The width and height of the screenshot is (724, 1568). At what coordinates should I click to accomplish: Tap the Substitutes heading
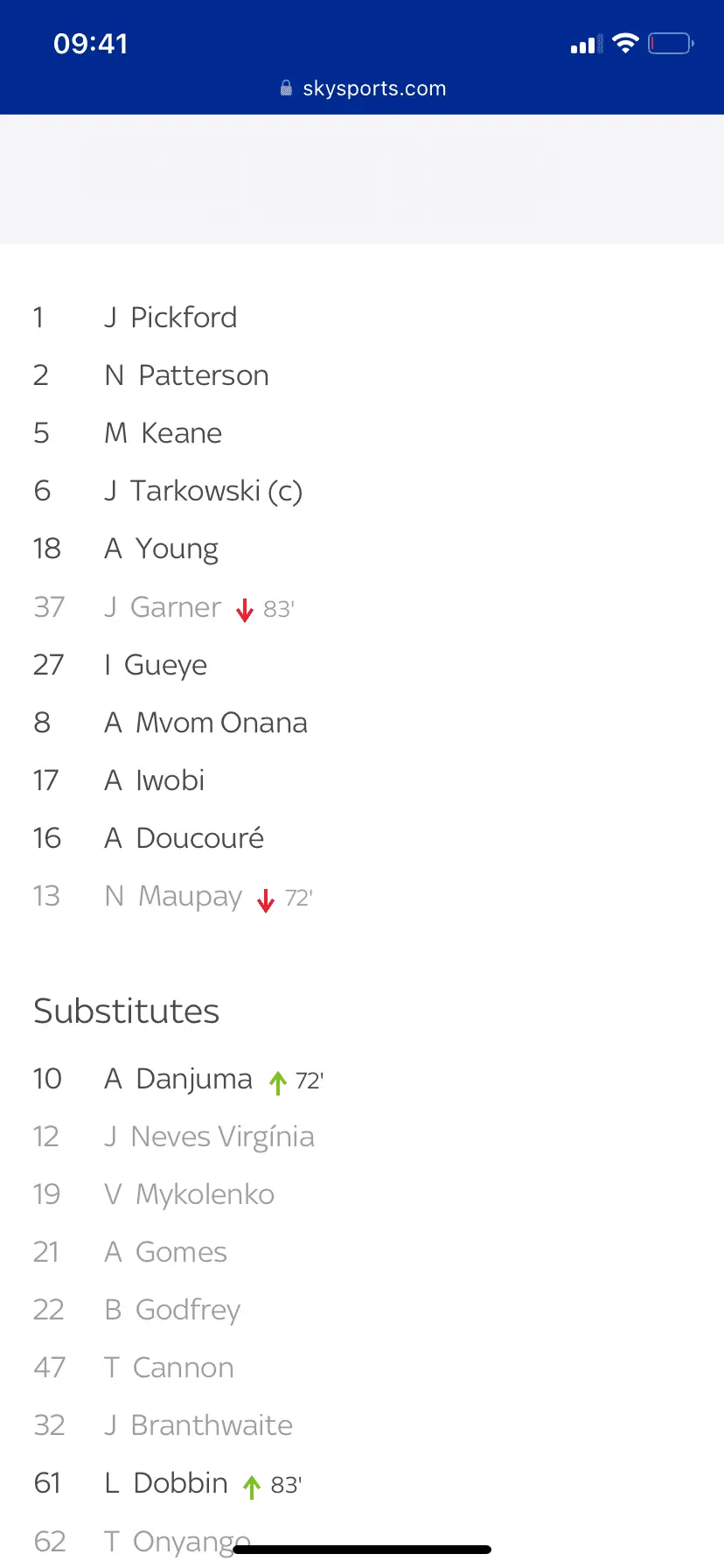click(127, 1011)
